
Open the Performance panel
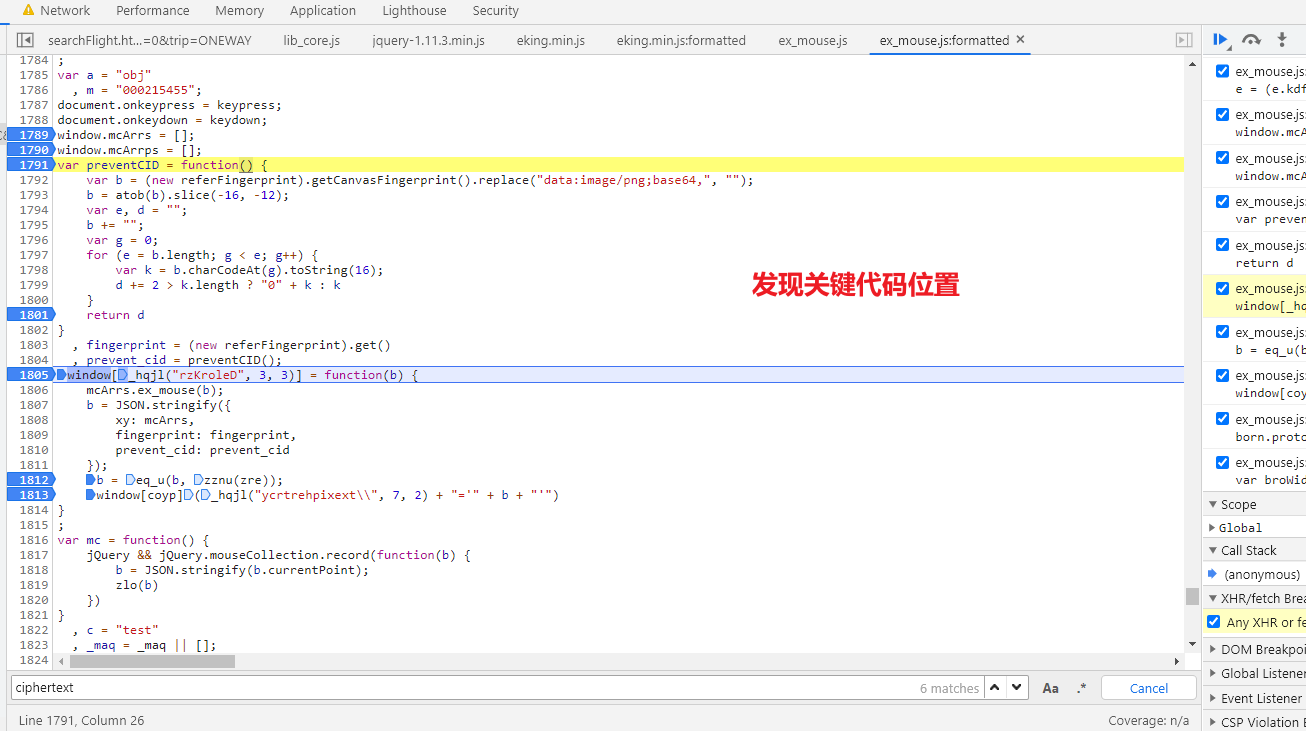tap(152, 10)
